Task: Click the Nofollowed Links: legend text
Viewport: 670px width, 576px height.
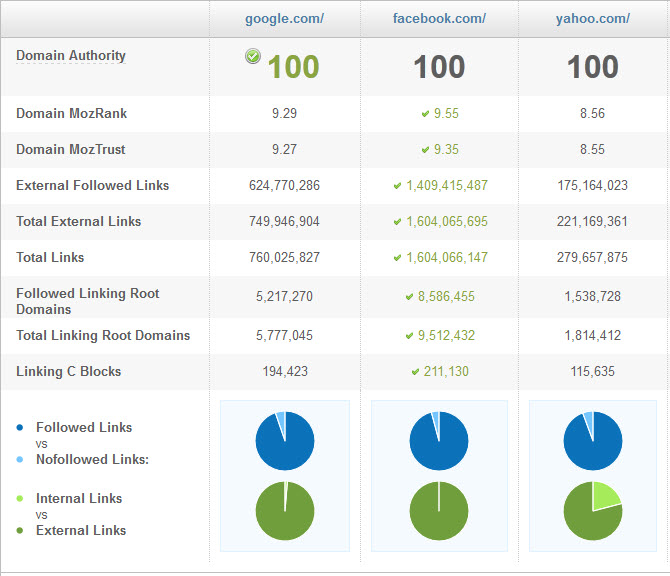Action: point(93,459)
